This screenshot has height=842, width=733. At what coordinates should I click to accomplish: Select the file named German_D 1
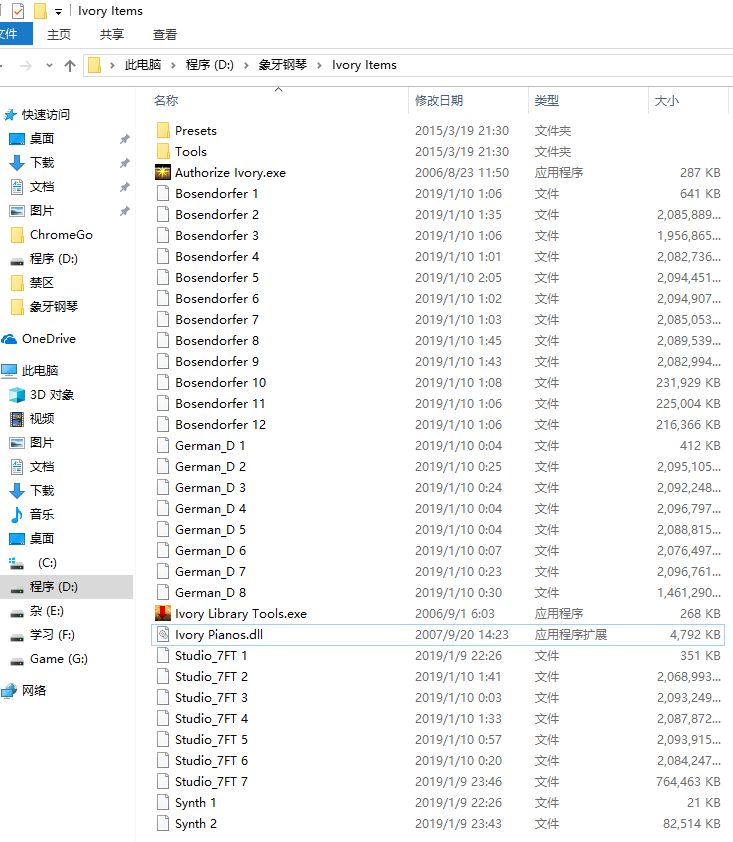tap(210, 446)
